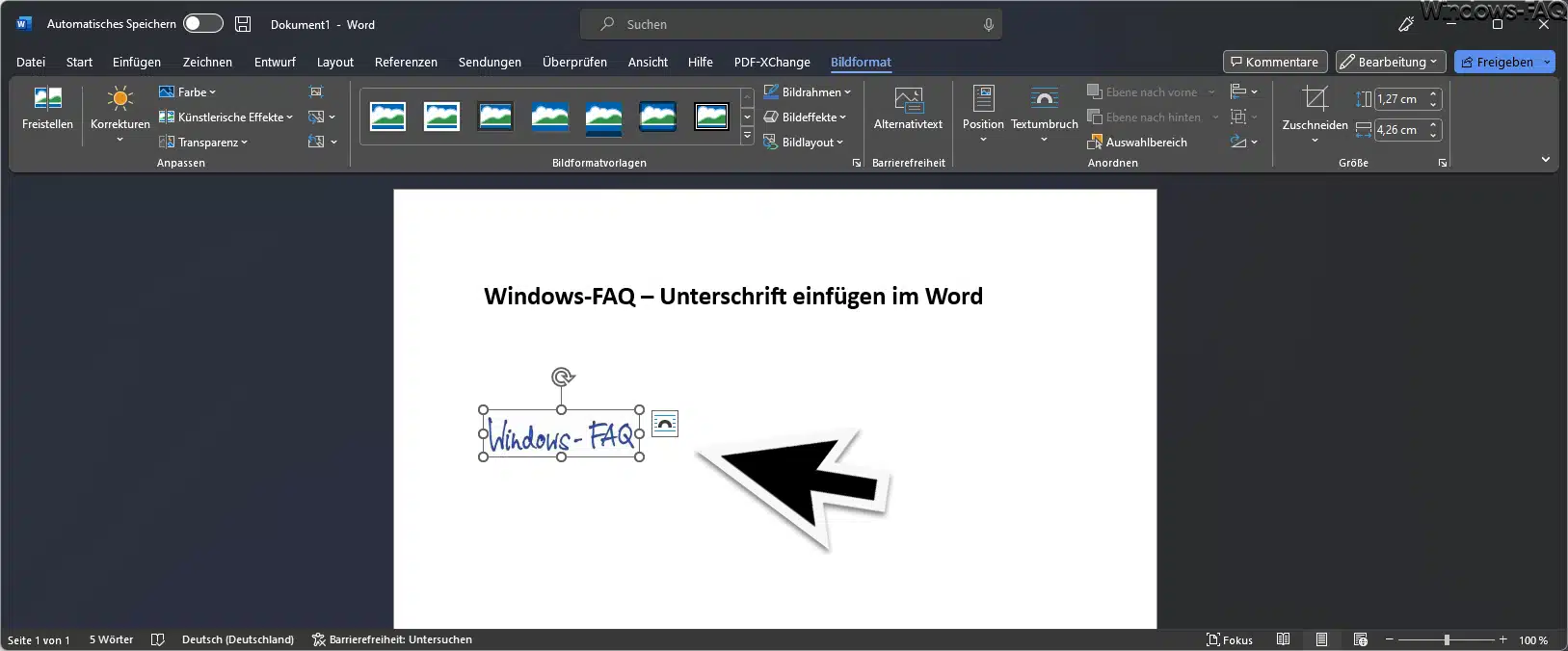Click the Position icon
The height and width of the screenshot is (651, 1568).
pos(983,98)
